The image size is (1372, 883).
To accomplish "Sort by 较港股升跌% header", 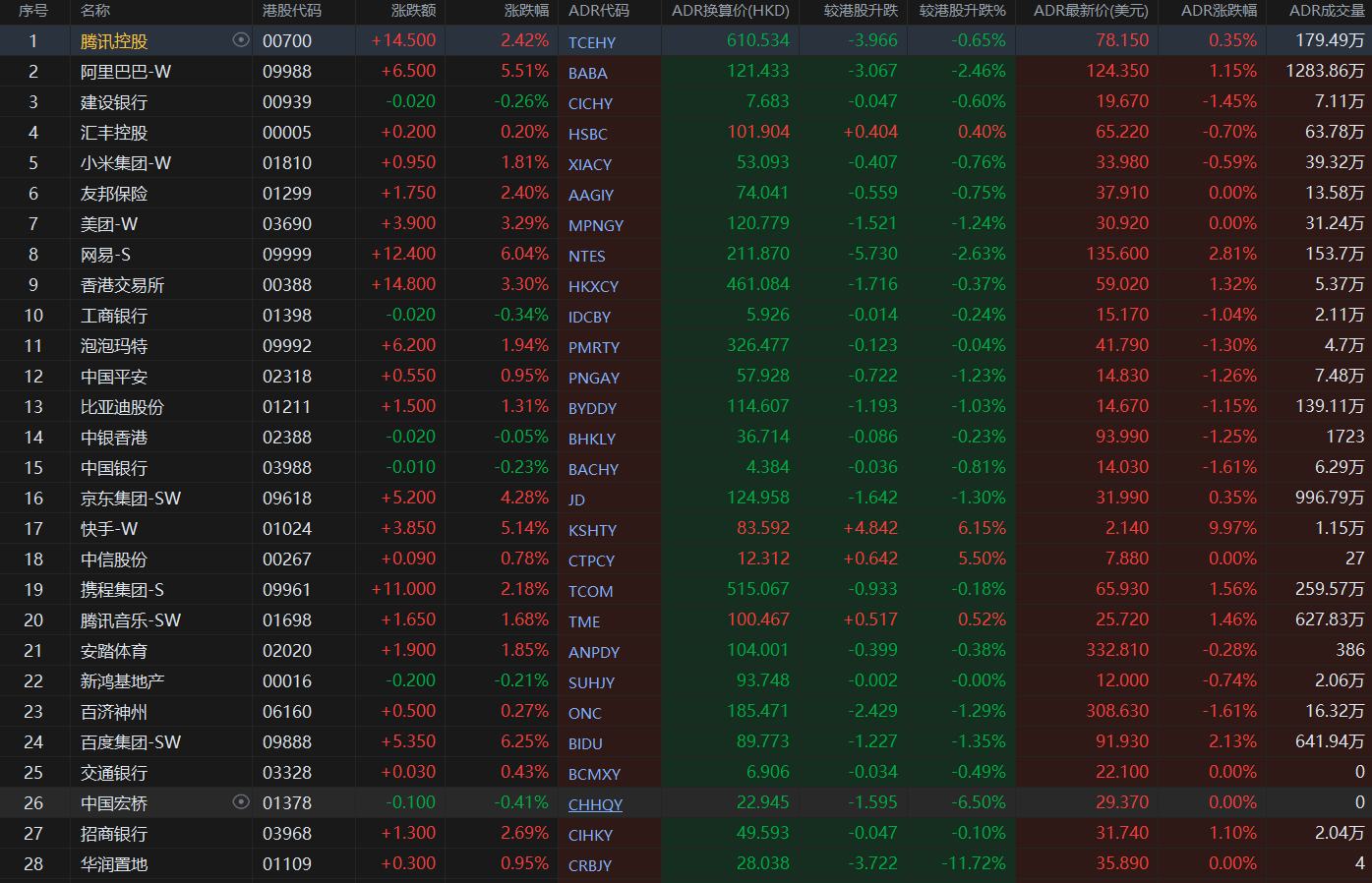I will (x=962, y=11).
